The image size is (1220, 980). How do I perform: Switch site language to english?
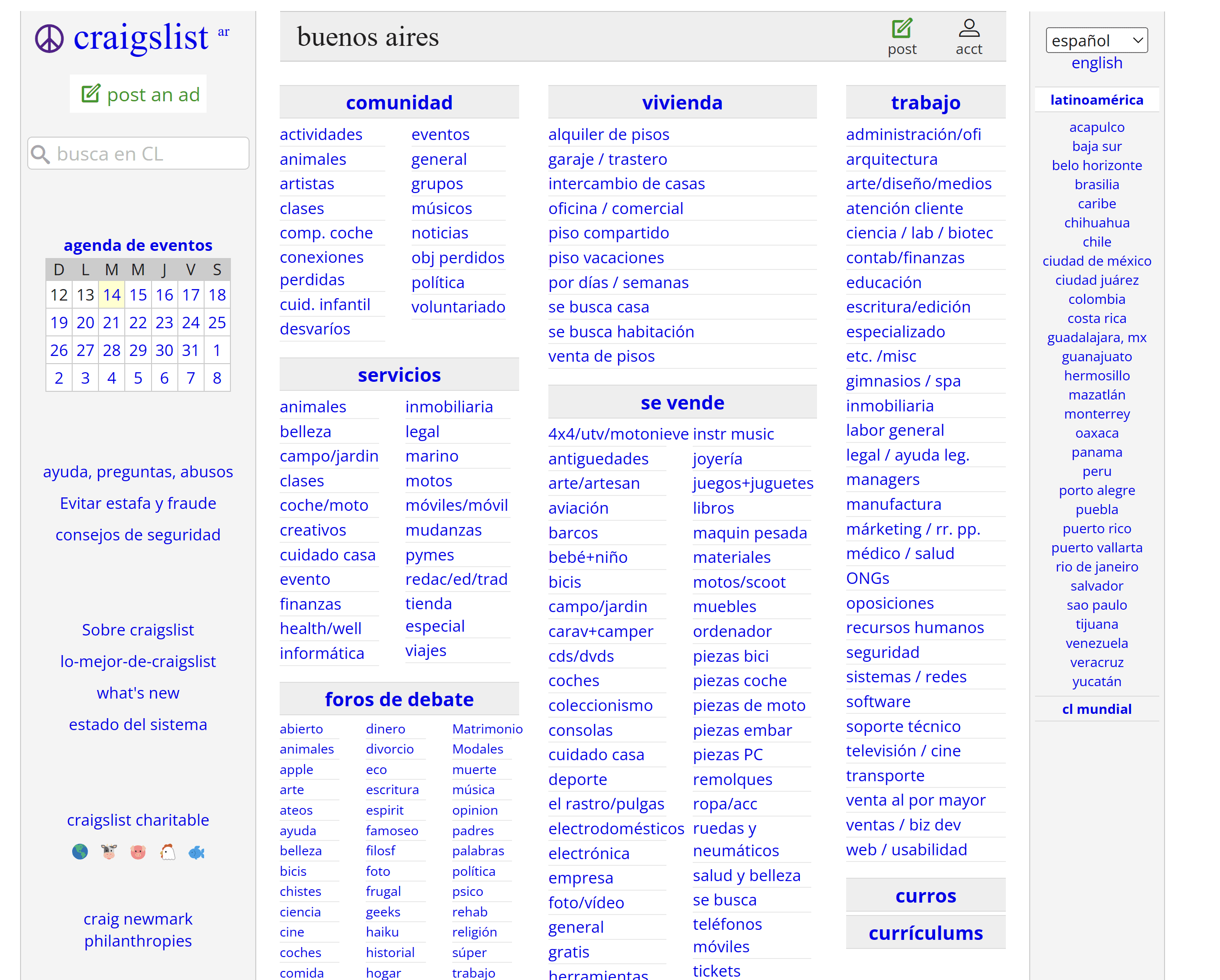tap(1096, 63)
